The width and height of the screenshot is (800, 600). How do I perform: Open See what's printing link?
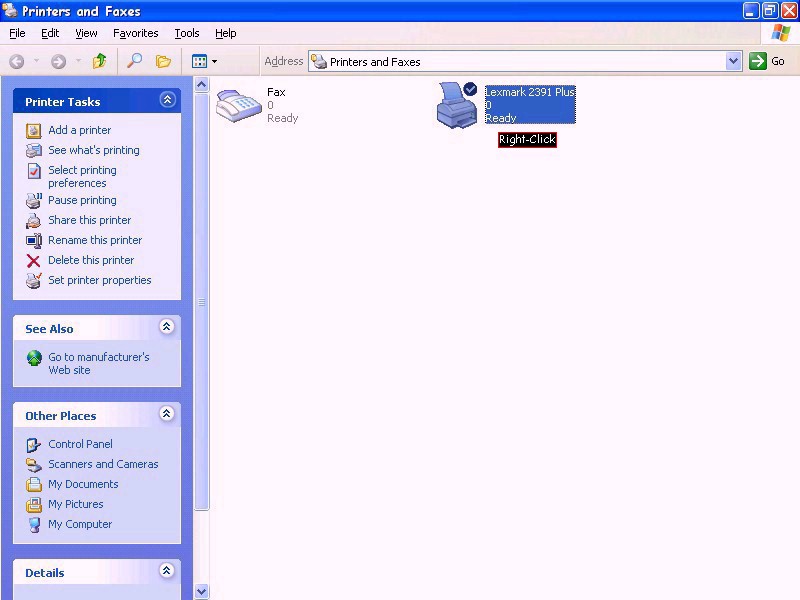click(94, 150)
